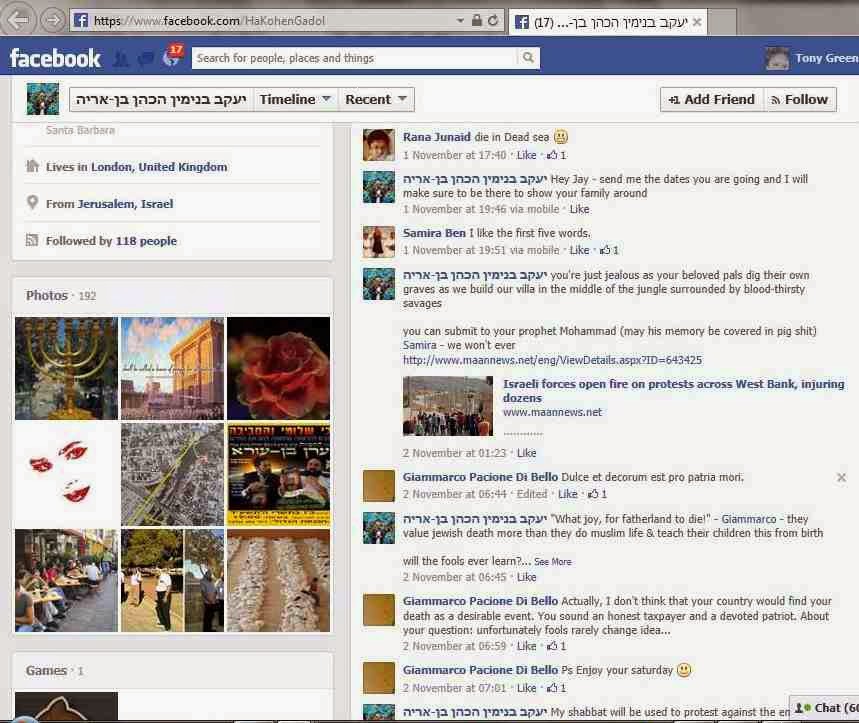
Task: Click Tony Green's small avatar in header
Action: tap(777, 58)
